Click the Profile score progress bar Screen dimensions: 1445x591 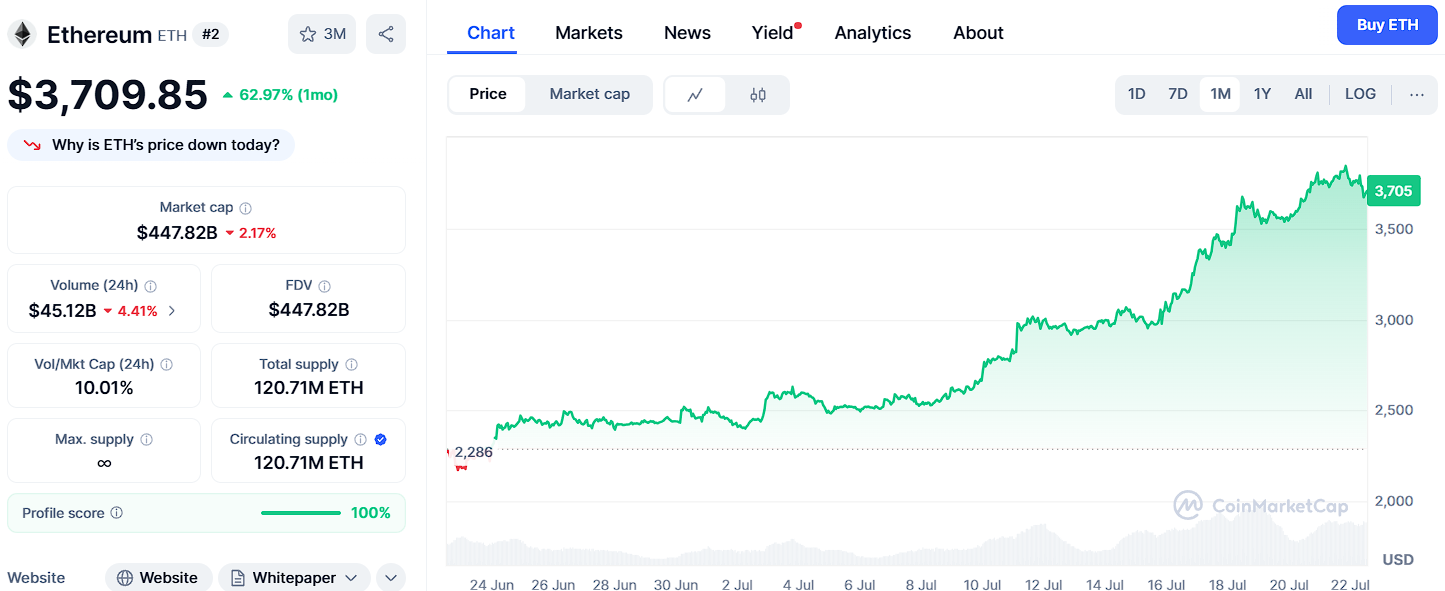[301, 513]
